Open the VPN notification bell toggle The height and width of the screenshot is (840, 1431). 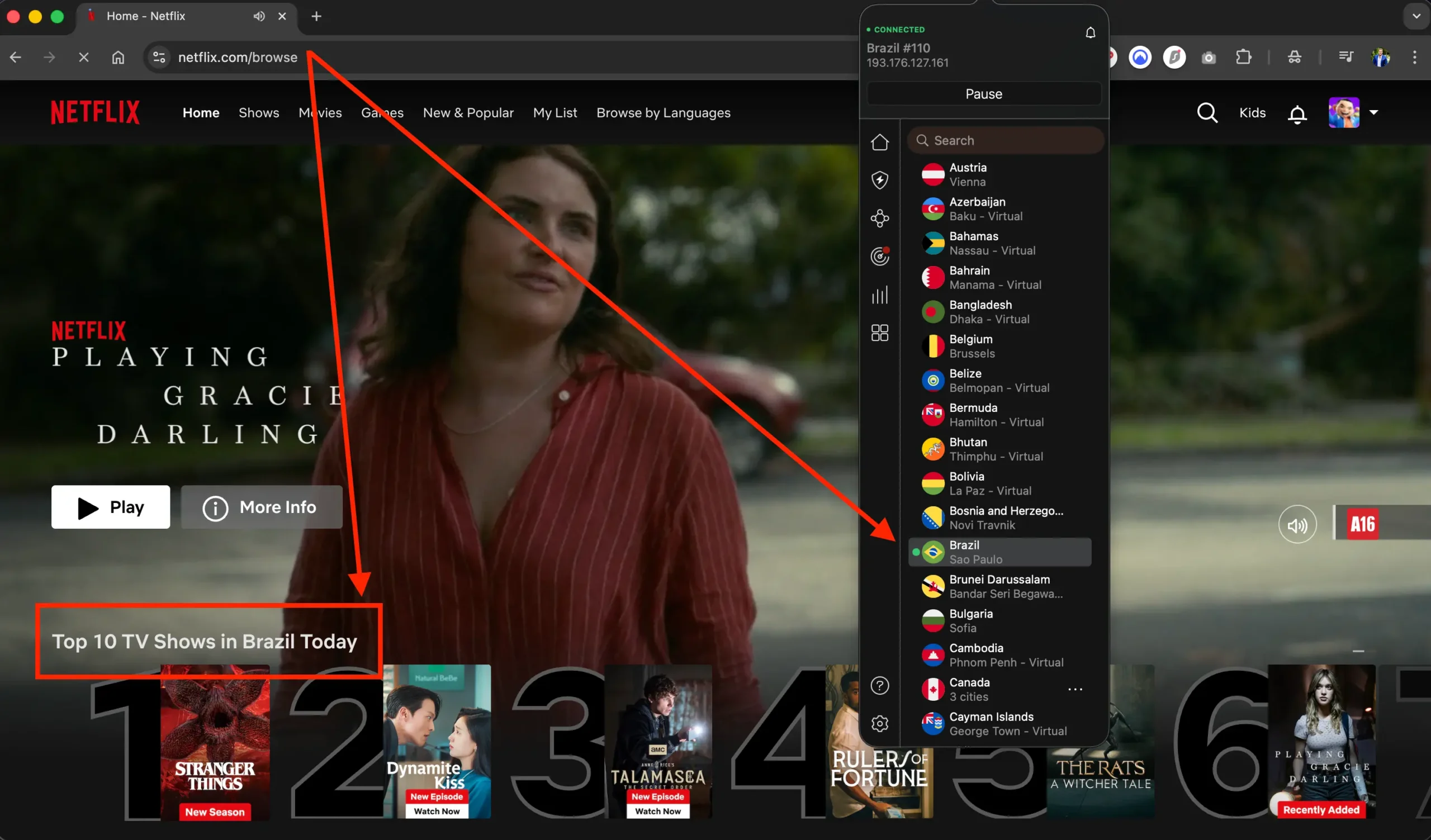point(1089,32)
